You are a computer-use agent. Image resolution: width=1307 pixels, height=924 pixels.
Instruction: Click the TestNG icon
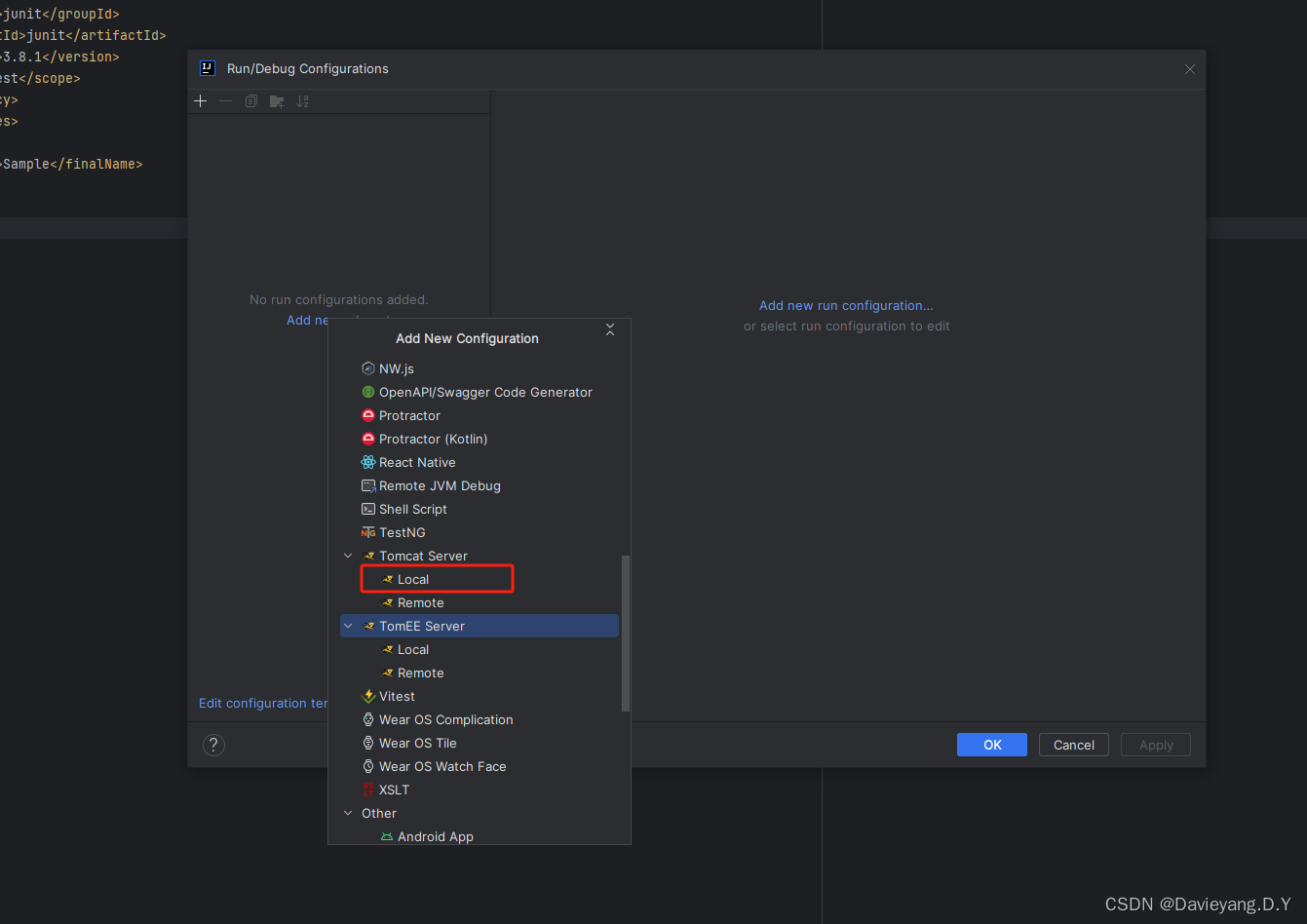[368, 532]
